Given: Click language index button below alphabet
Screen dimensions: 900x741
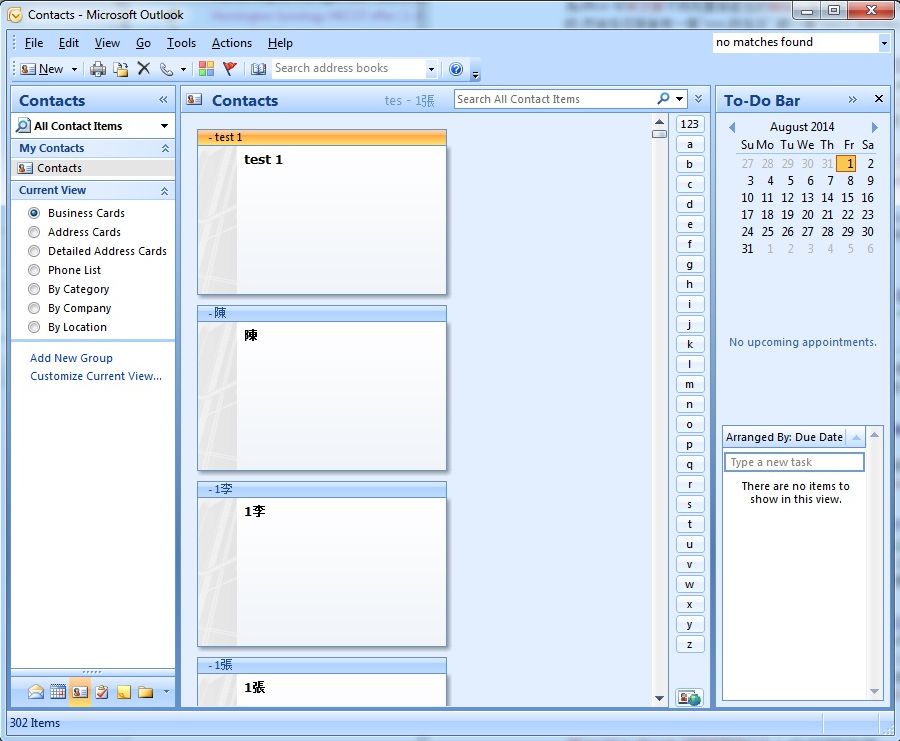Looking at the screenshot, I should [689, 698].
